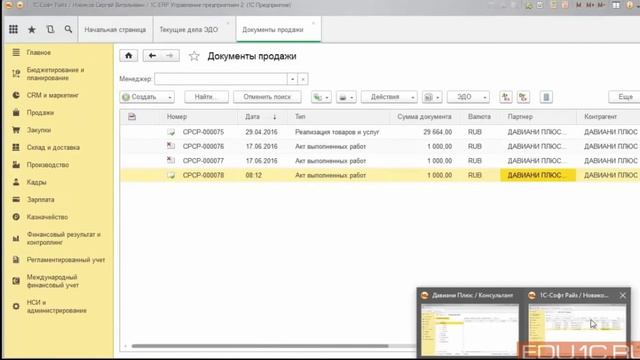Expand the Менеджер field dropdown arrow

(x=293, y=79)
